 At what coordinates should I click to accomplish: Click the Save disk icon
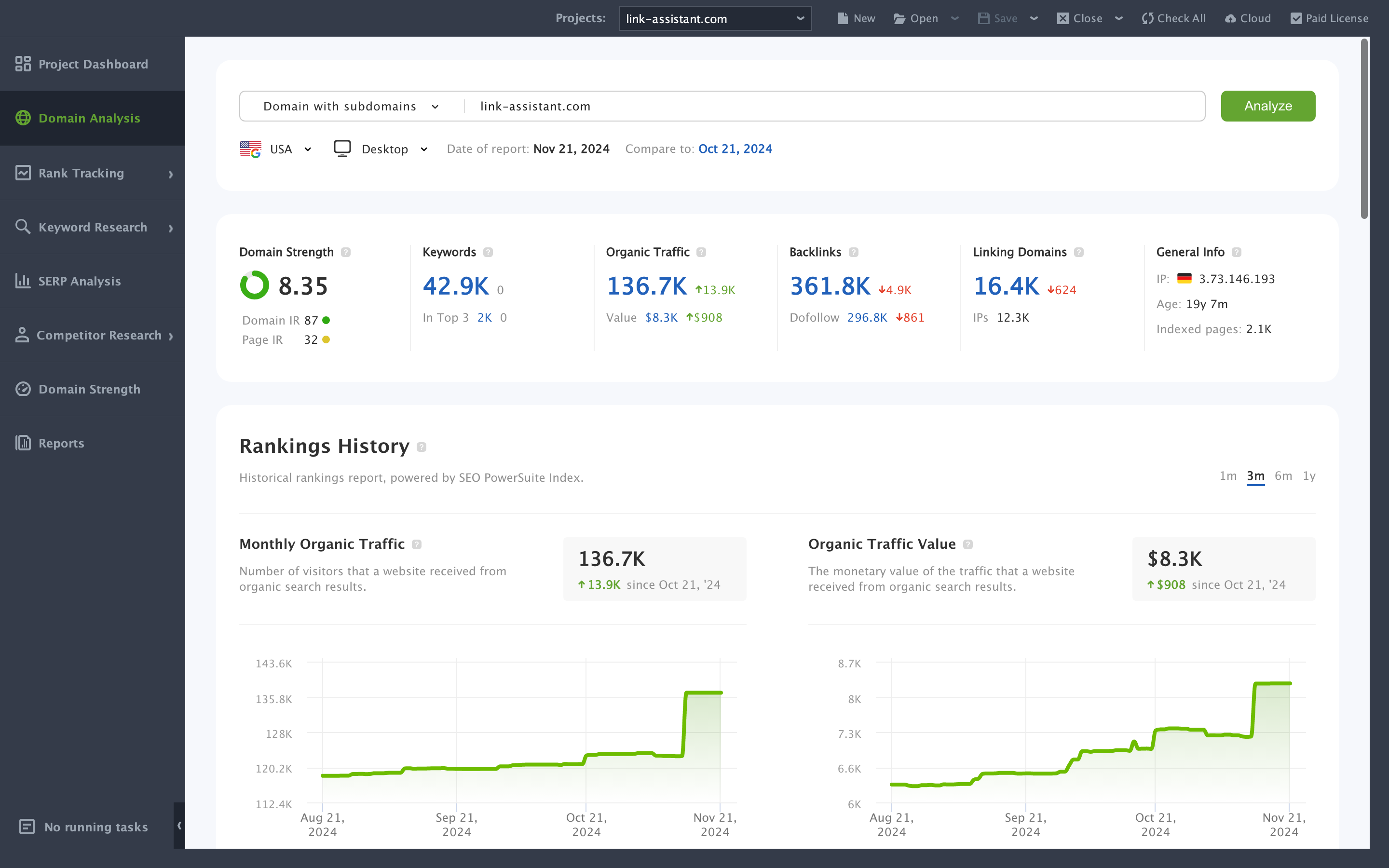tap(983, 18)
